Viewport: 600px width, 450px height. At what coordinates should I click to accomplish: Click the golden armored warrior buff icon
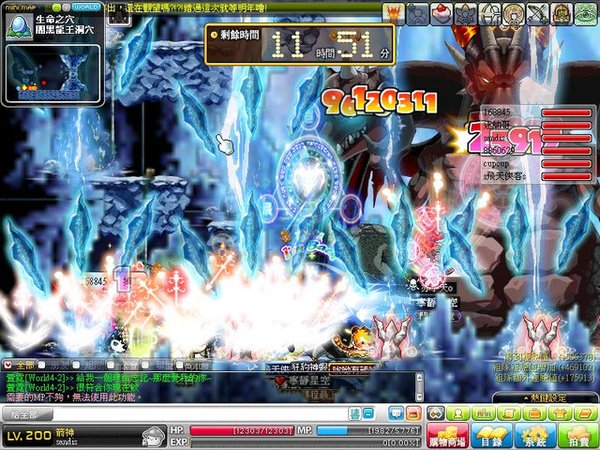click(x=562, y=14)
